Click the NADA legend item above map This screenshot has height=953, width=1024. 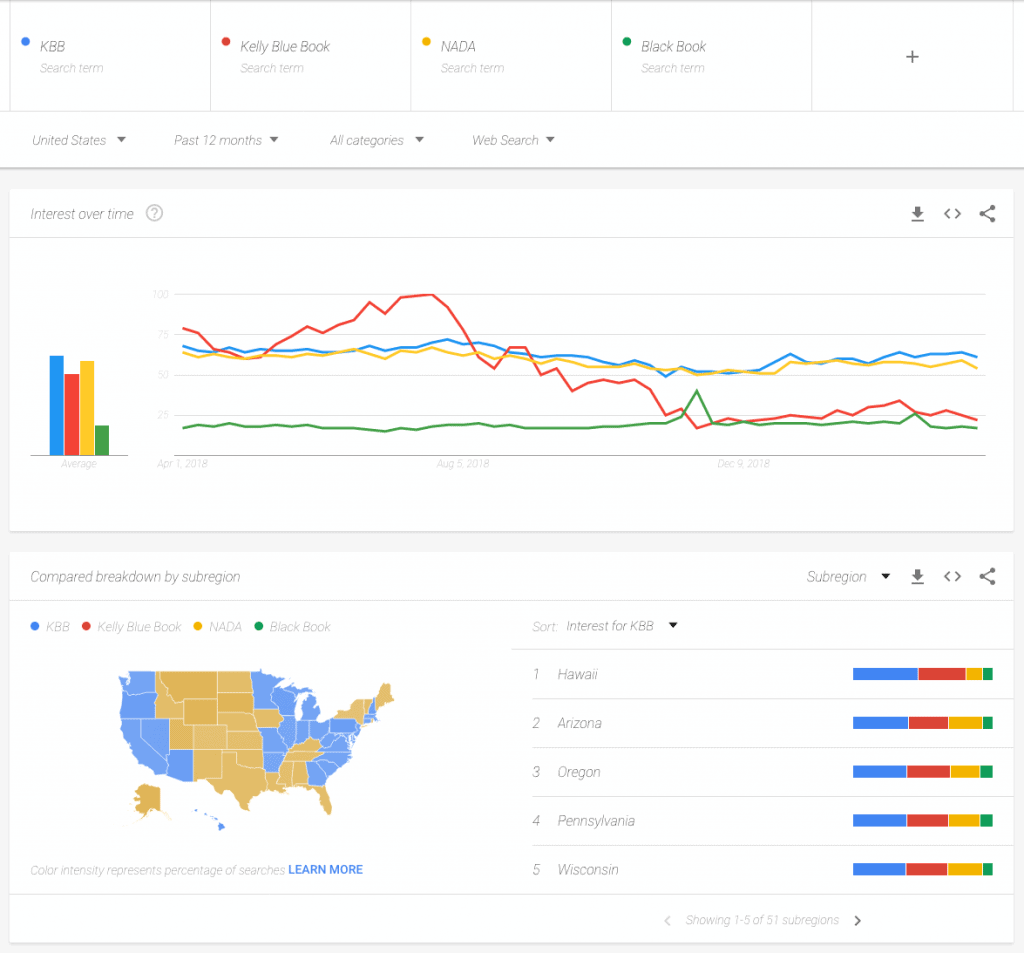coord(218,626)
